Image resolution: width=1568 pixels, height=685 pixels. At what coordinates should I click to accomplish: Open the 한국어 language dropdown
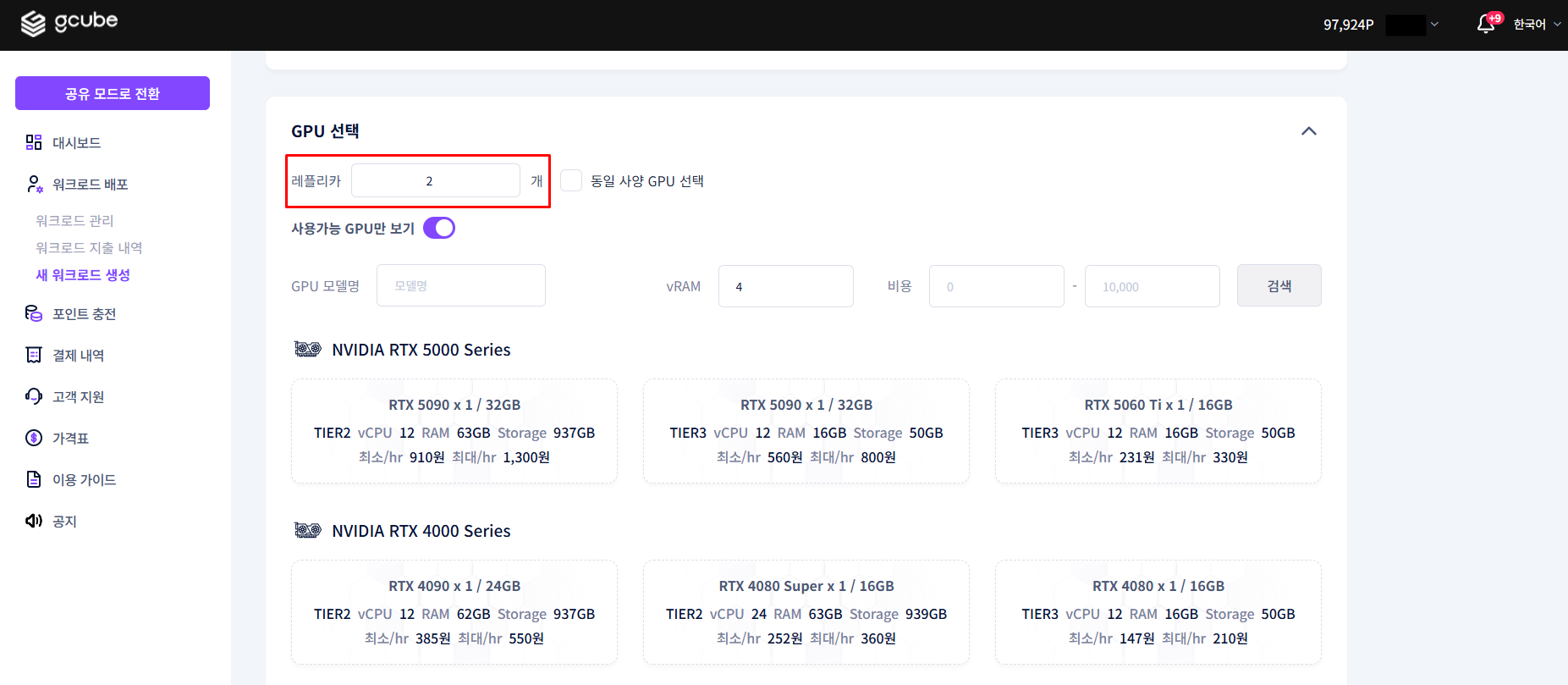pos(1537,25)
